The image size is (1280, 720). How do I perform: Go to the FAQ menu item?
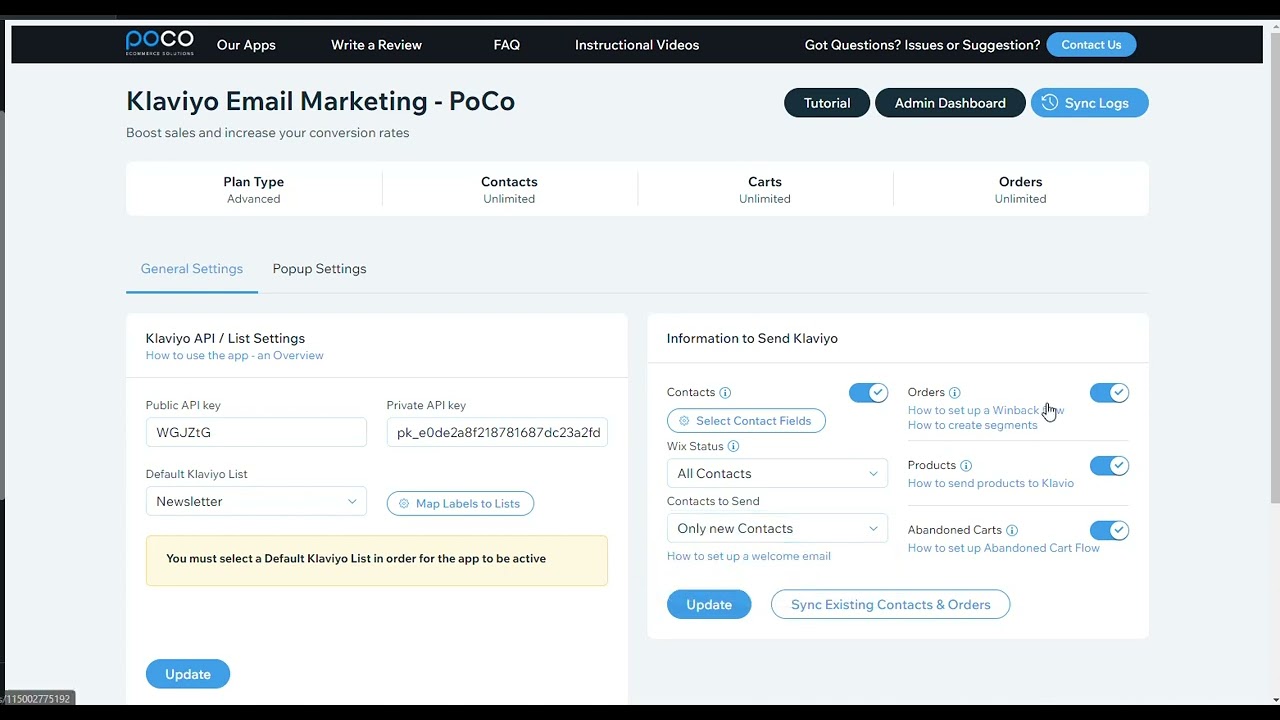point(507,45)
